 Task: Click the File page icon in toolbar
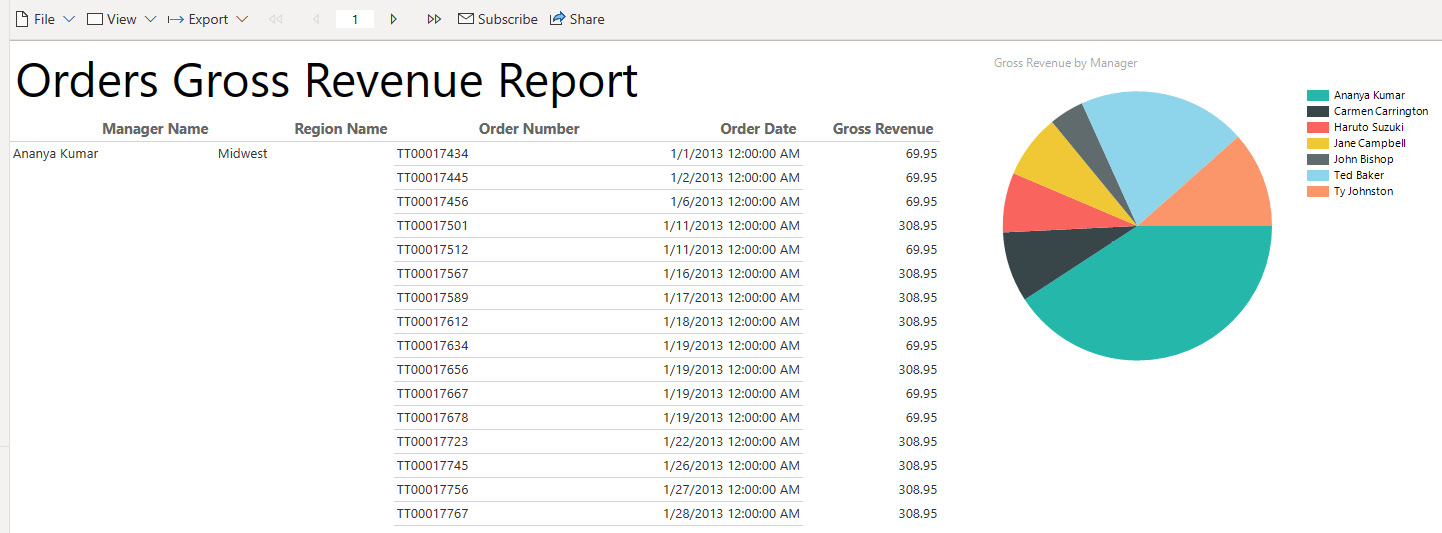[20, 19]
